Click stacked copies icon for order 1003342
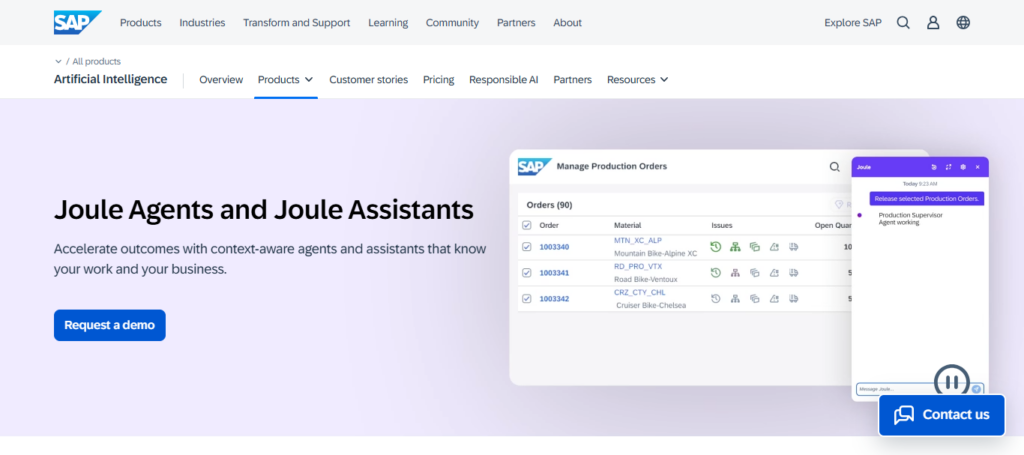1024x455 pixels. tap(755, 299)
